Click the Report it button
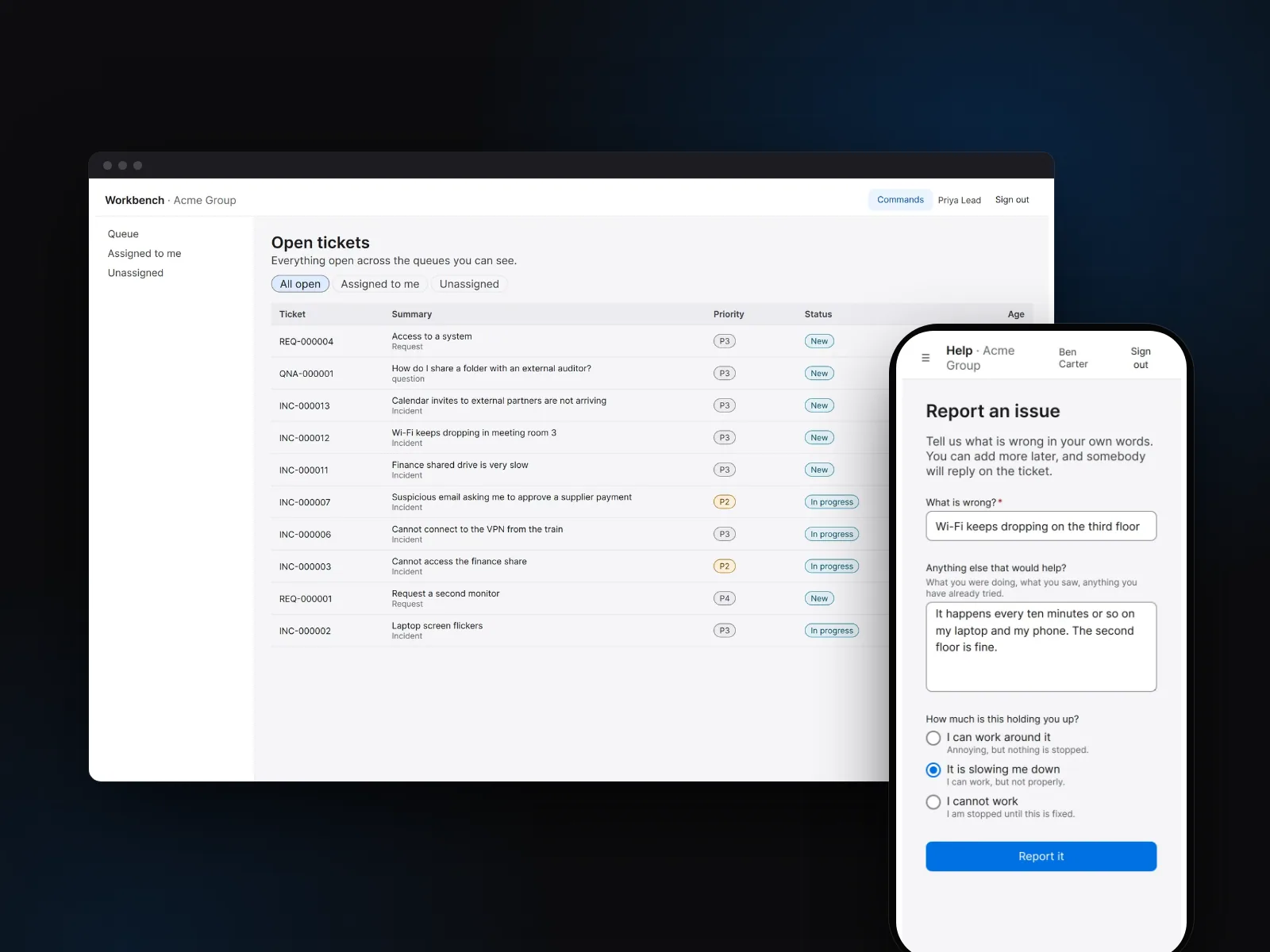 [x=1041, y=856]
